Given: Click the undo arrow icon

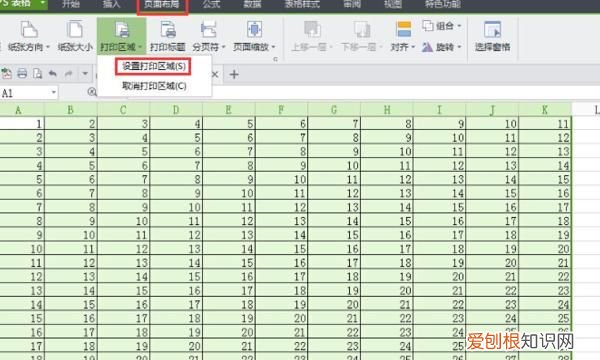Looking at the screenshot, I should tap(52, 73).
